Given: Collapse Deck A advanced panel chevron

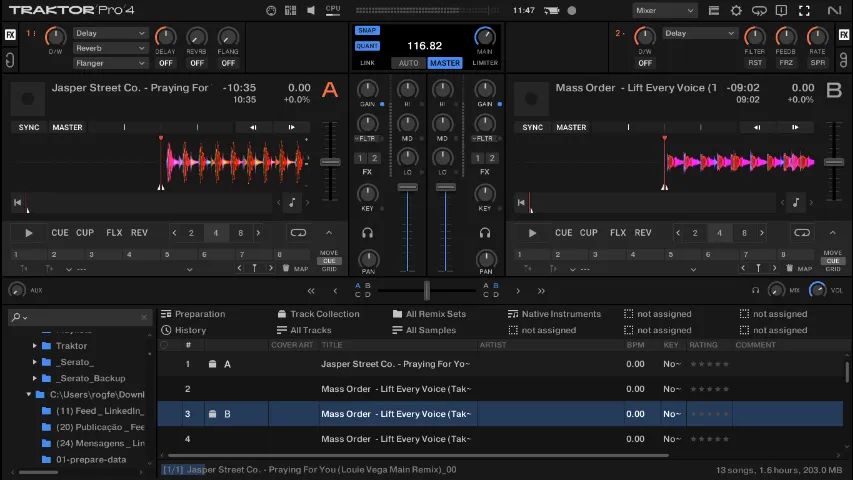Looking at the screenshot, I should 329,232.
